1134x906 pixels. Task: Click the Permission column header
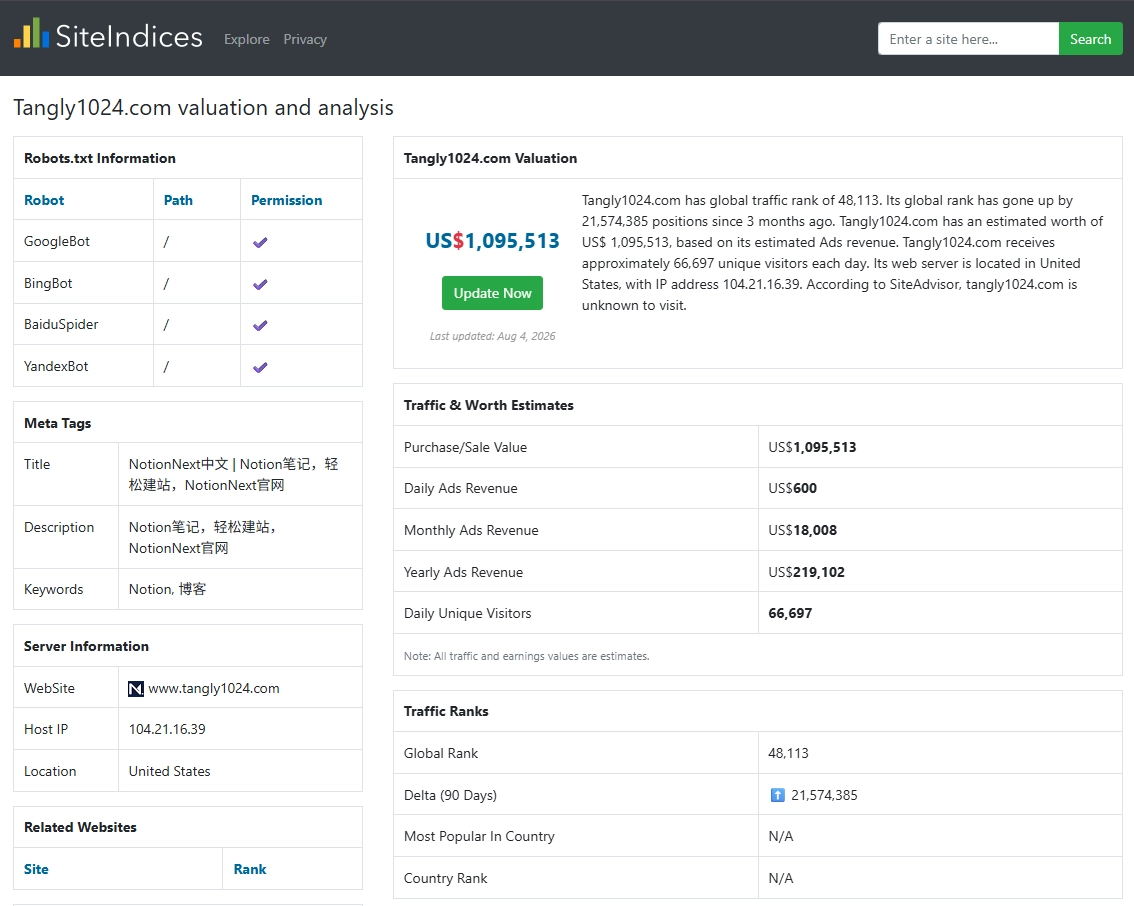[287, 200]
